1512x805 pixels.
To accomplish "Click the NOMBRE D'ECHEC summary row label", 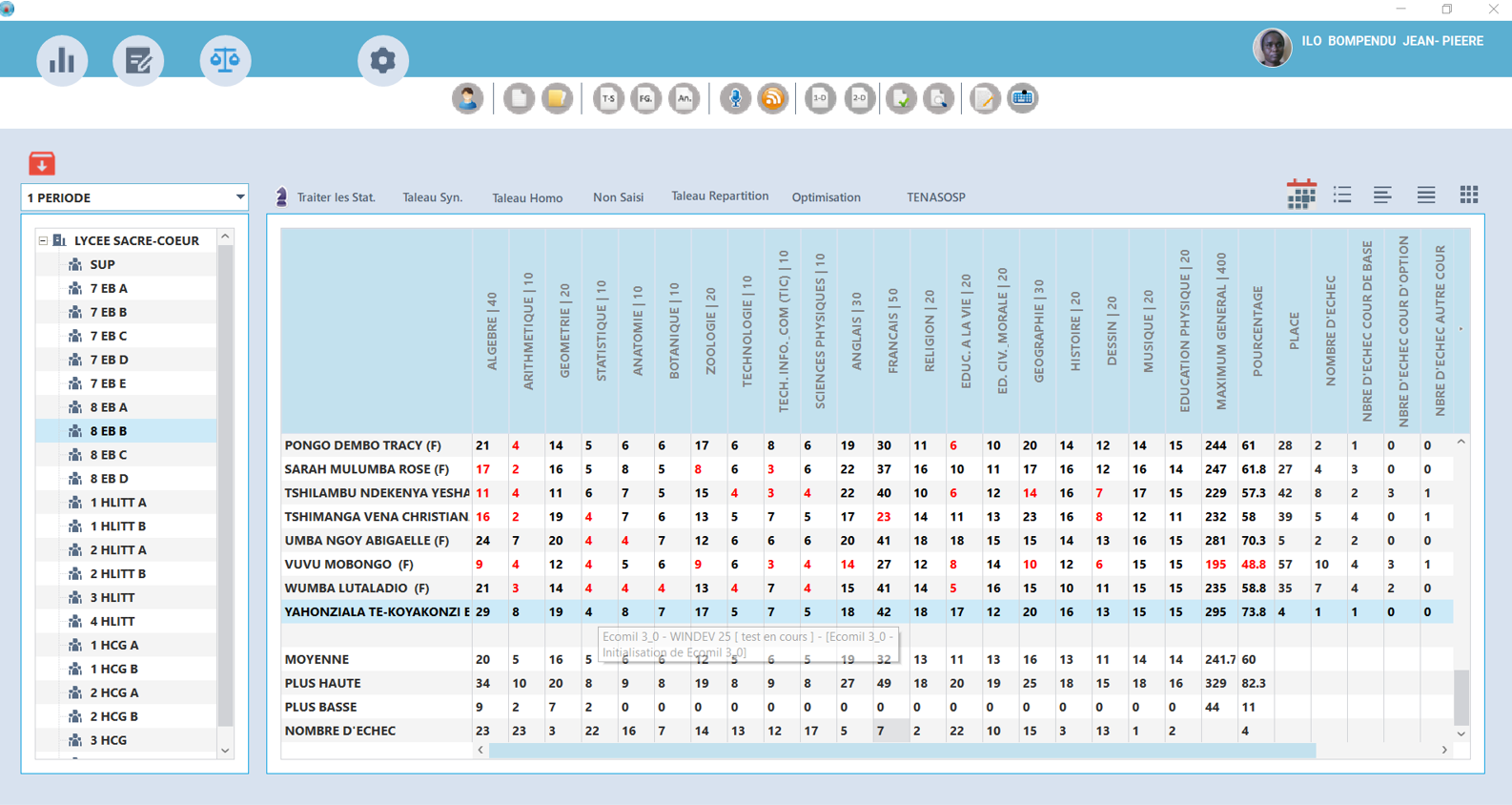I will click(x=339, y=731).
